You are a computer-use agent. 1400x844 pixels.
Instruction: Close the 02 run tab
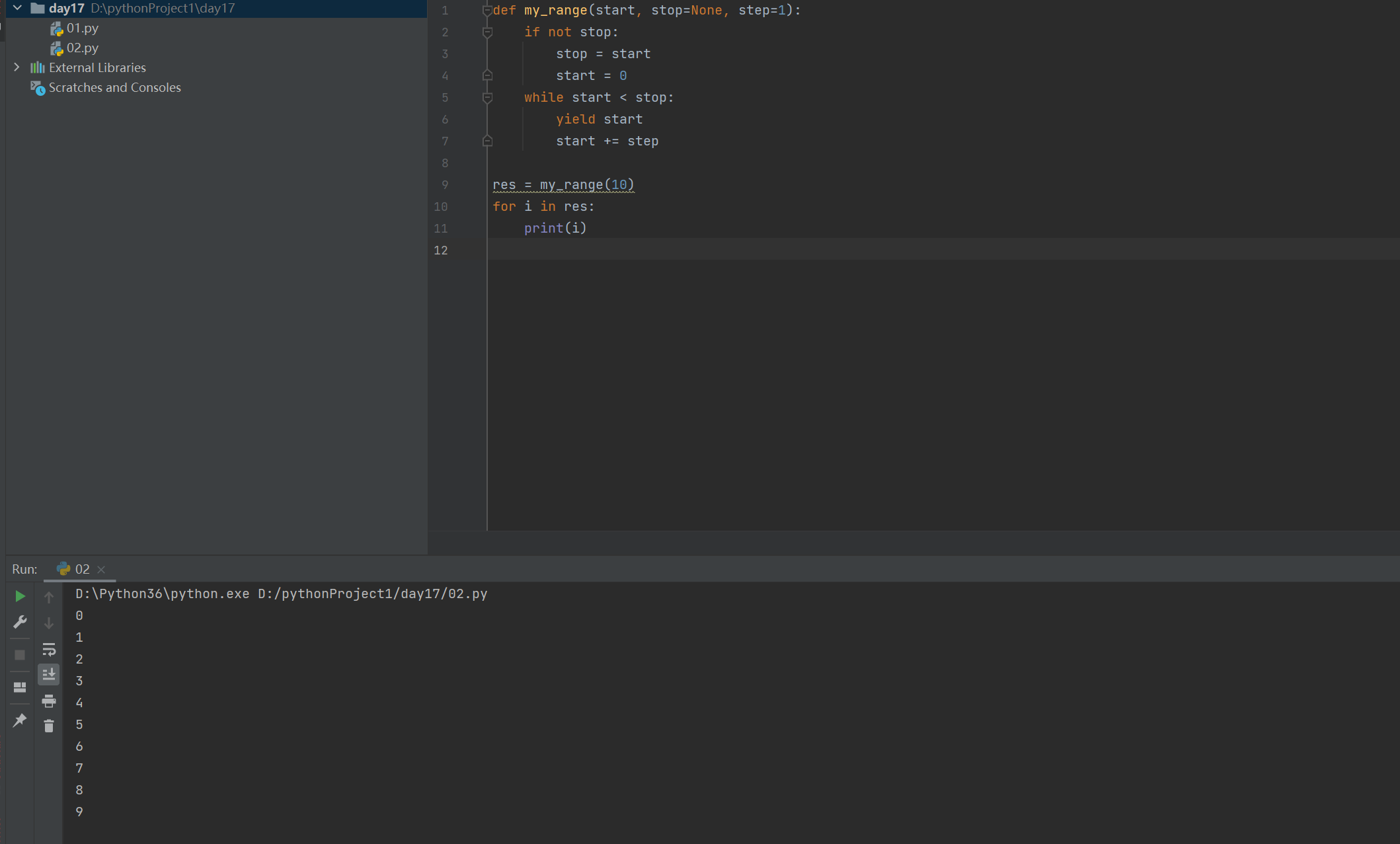point(101,569)
